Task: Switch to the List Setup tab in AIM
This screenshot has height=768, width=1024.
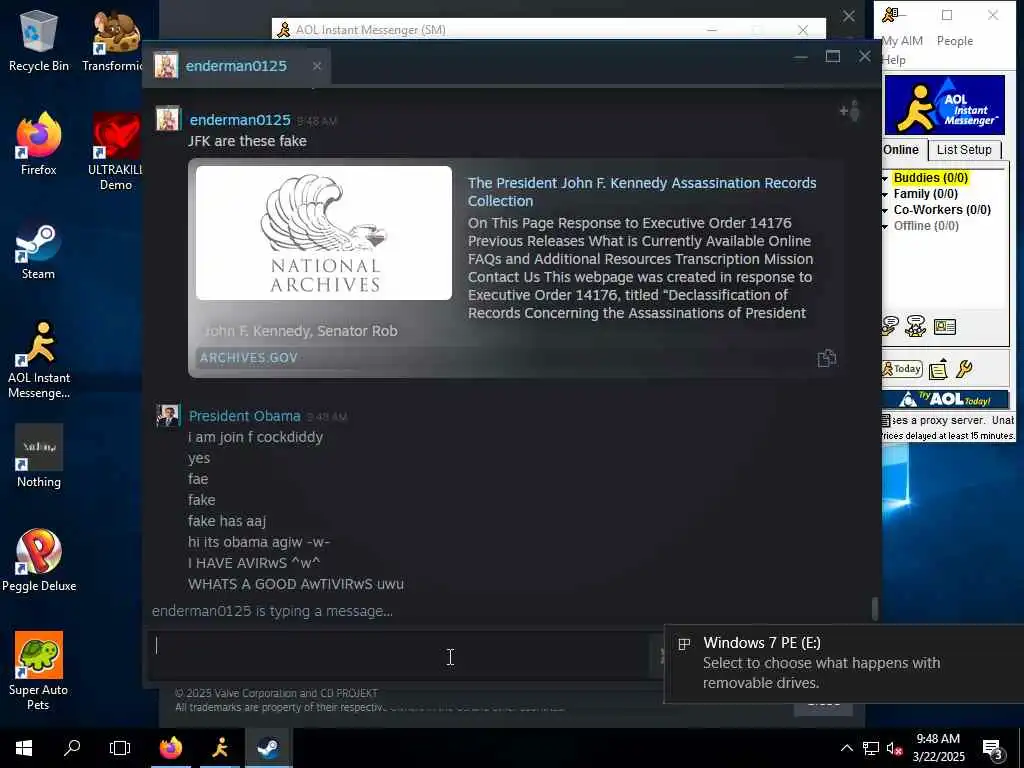Action: 964,150
